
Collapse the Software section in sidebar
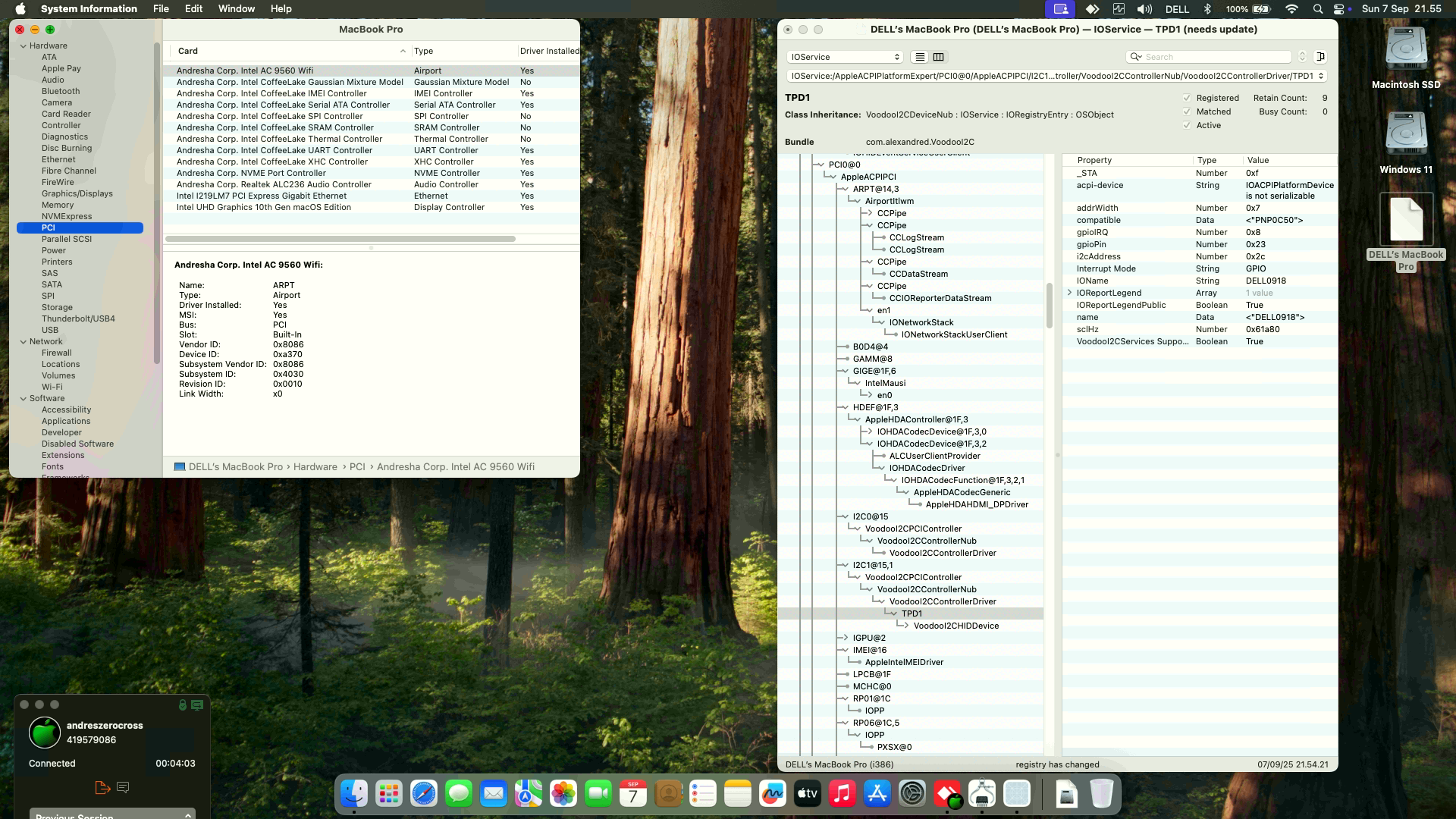(x=23, y=398)
